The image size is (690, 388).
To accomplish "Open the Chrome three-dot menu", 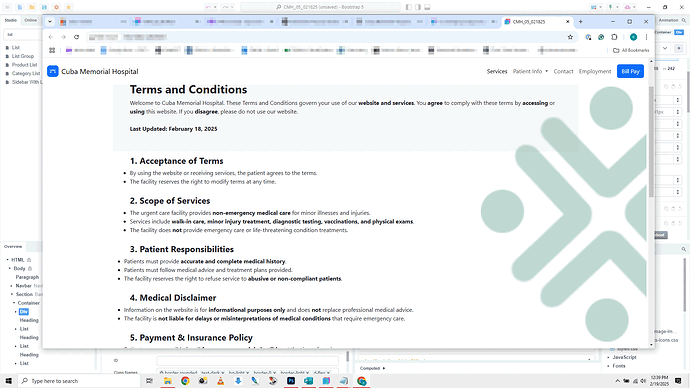I will [646, 37].
